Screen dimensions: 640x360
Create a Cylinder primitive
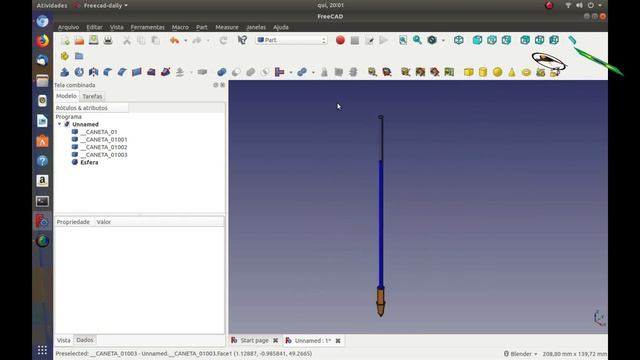[x=483, y=72]
